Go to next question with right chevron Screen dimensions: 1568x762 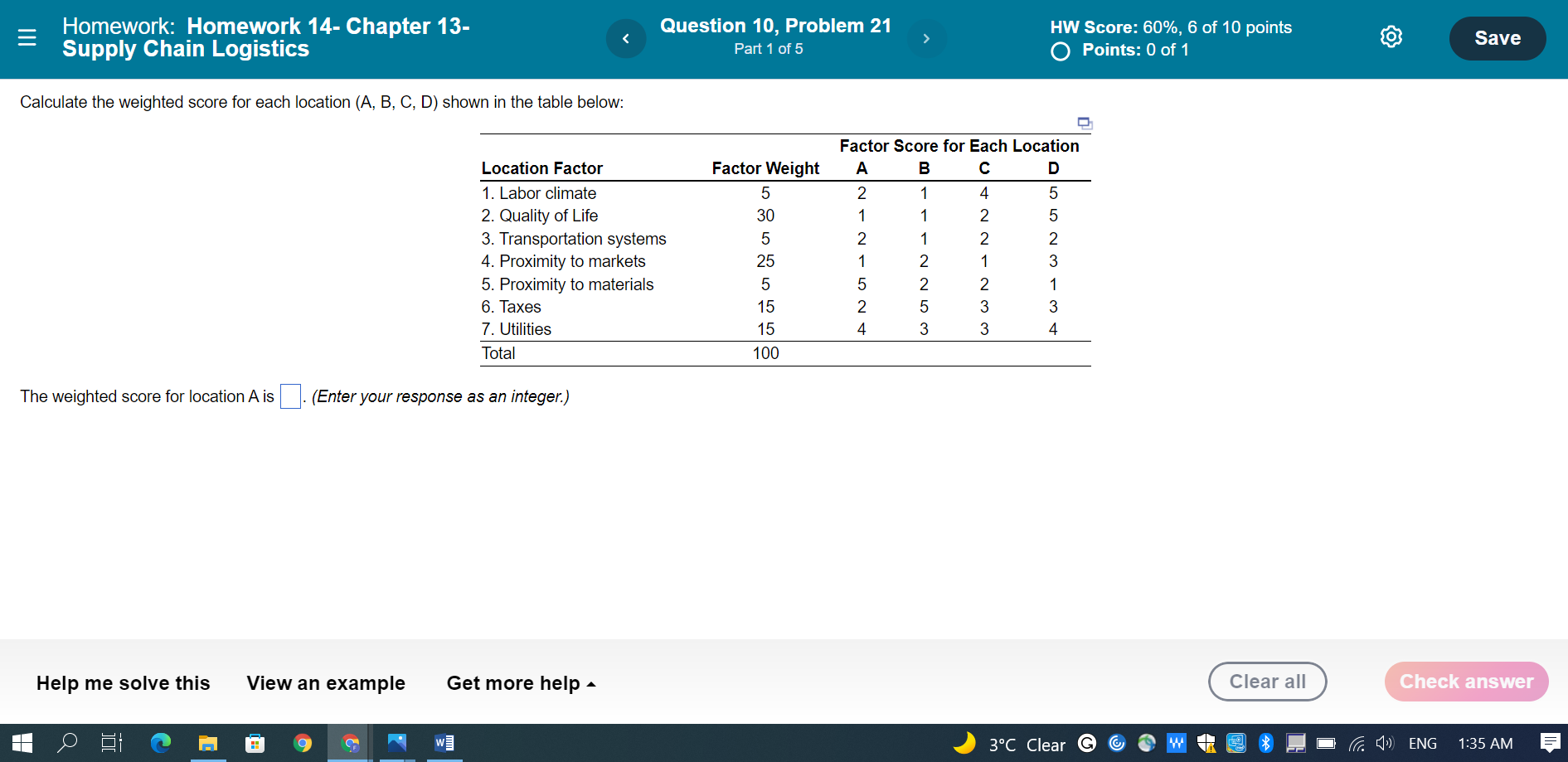point(927,38)
